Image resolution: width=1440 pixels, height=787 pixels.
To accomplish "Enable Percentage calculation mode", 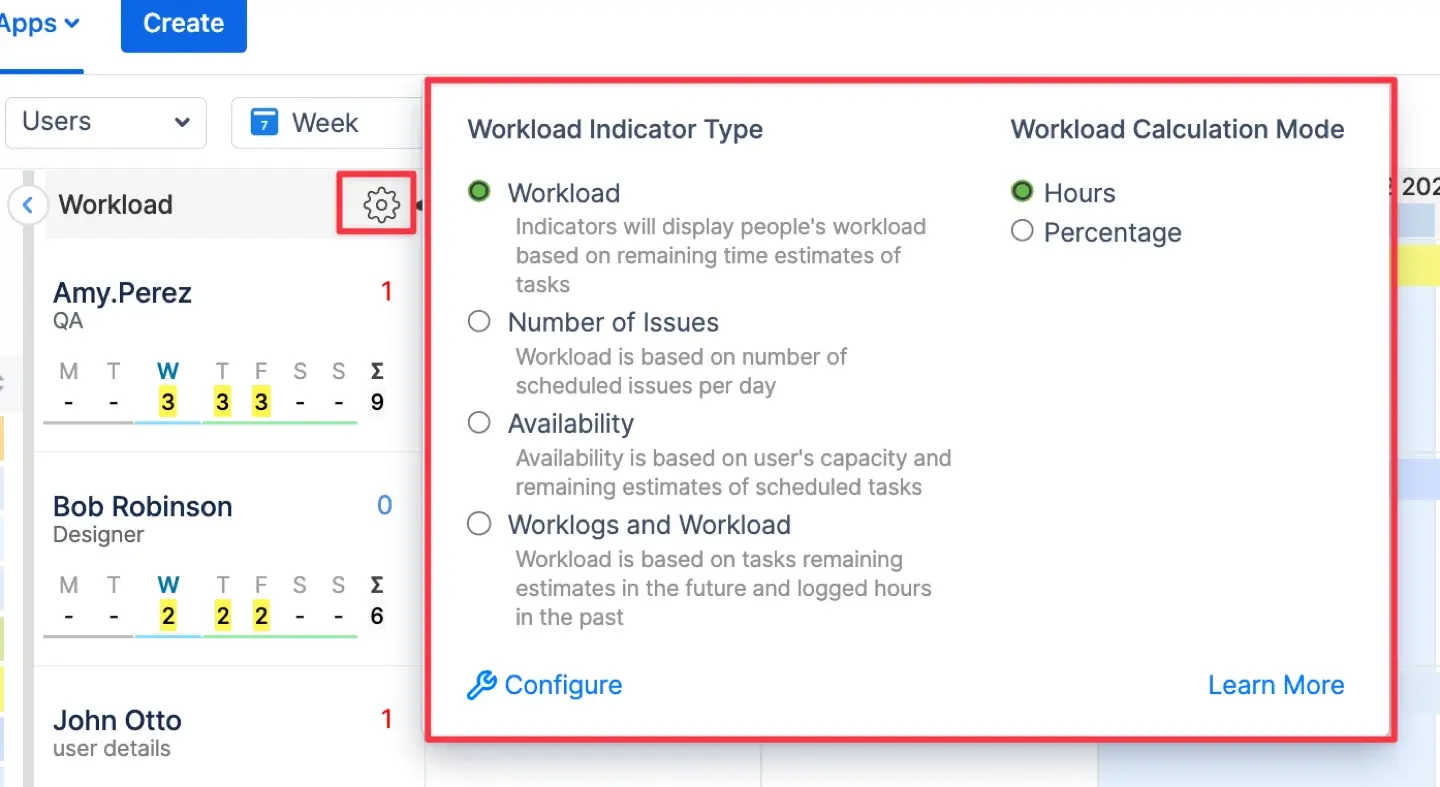I will click(1022, 231).
